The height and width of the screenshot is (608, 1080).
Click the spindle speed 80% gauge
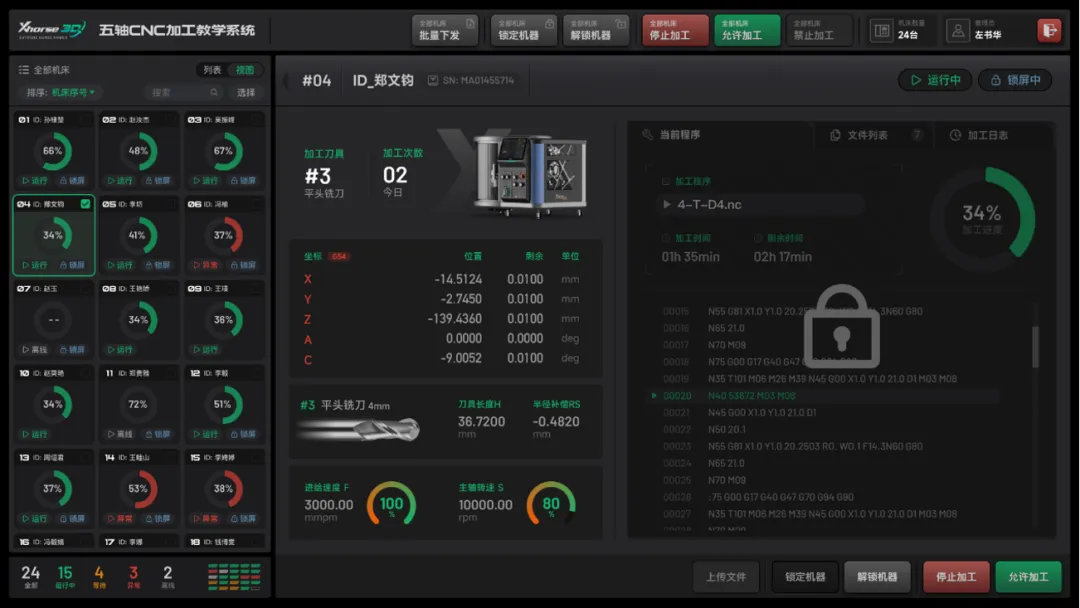tap(551, 505)
